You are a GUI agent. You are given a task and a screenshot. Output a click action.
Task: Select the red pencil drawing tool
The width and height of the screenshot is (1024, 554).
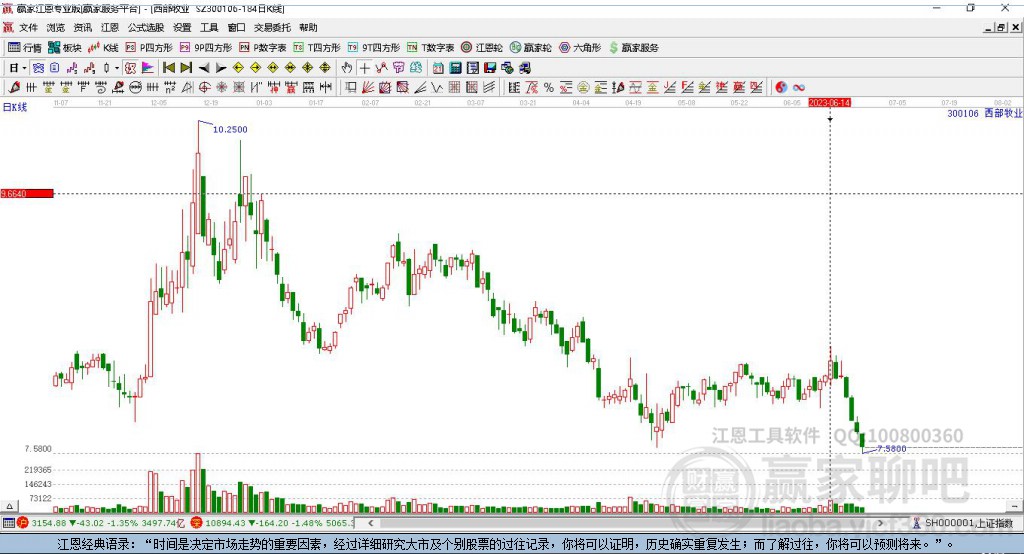pyautogui.click(x=14, y=88)
